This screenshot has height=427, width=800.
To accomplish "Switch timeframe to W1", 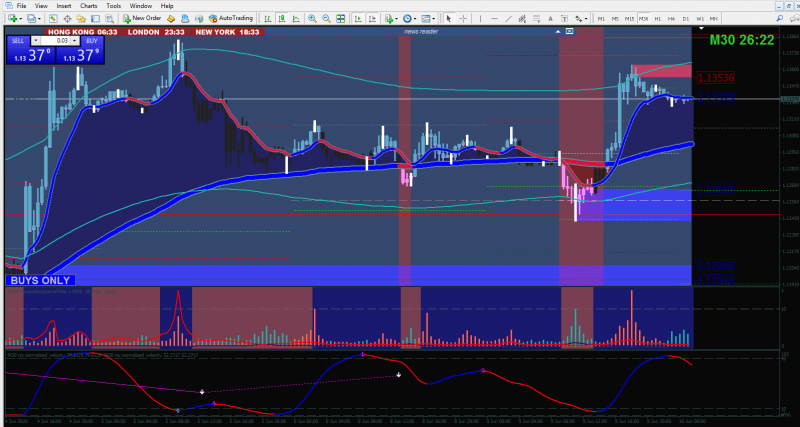I will tap(700, 18).
